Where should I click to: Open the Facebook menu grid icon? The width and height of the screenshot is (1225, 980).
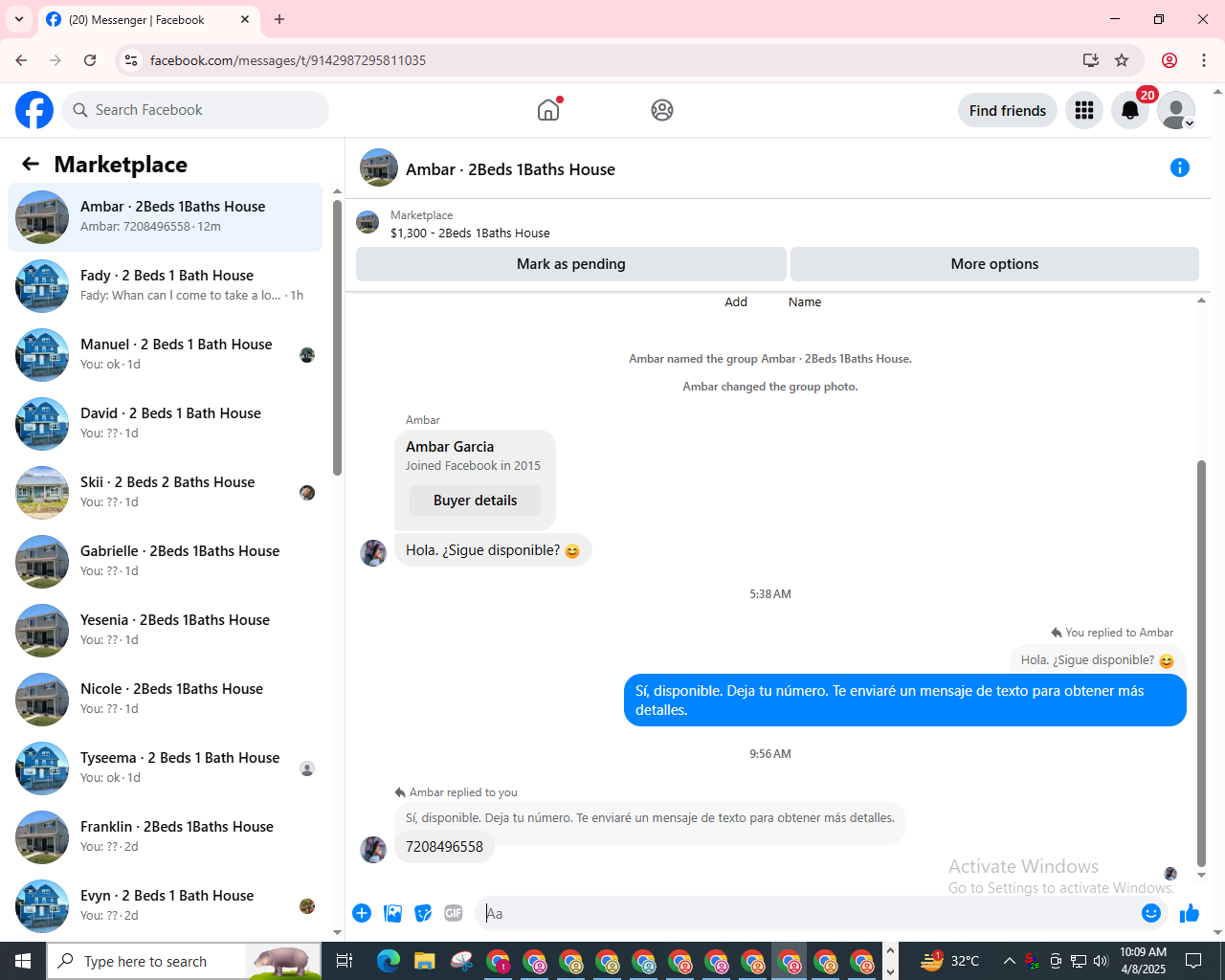click(1084, 111)
